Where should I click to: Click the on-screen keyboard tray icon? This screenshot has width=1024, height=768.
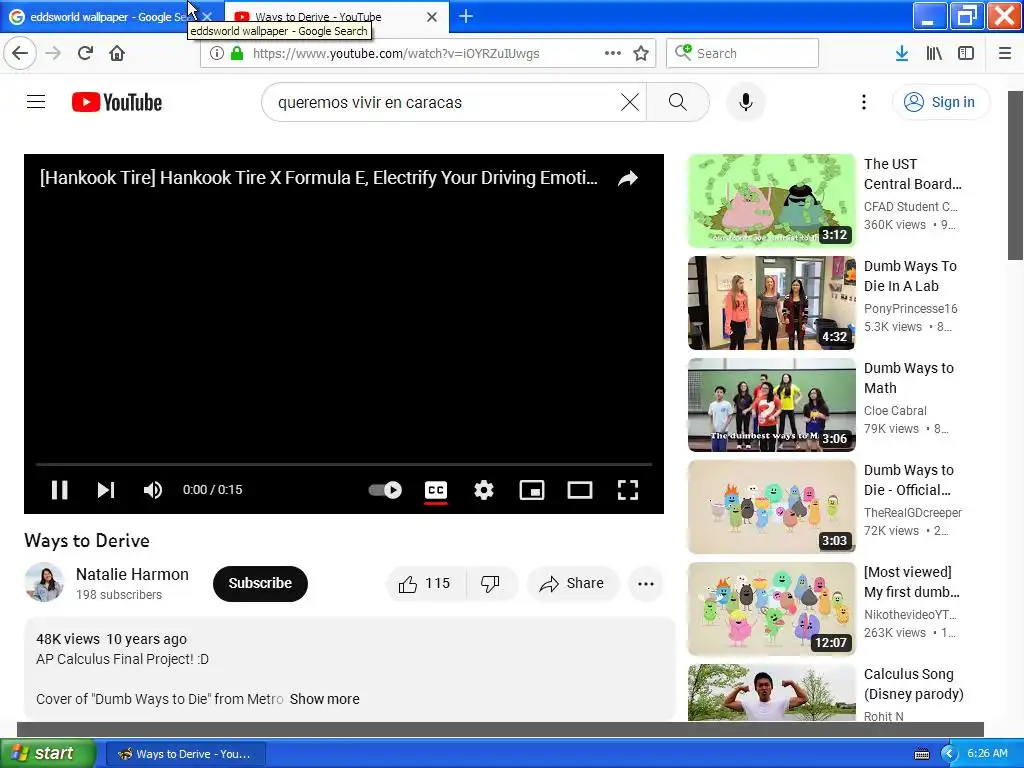(922, 754)
